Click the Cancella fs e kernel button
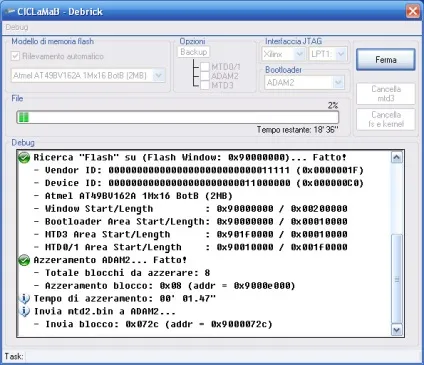Viewport: 424px width, 365px height. [x=386, y=119]
